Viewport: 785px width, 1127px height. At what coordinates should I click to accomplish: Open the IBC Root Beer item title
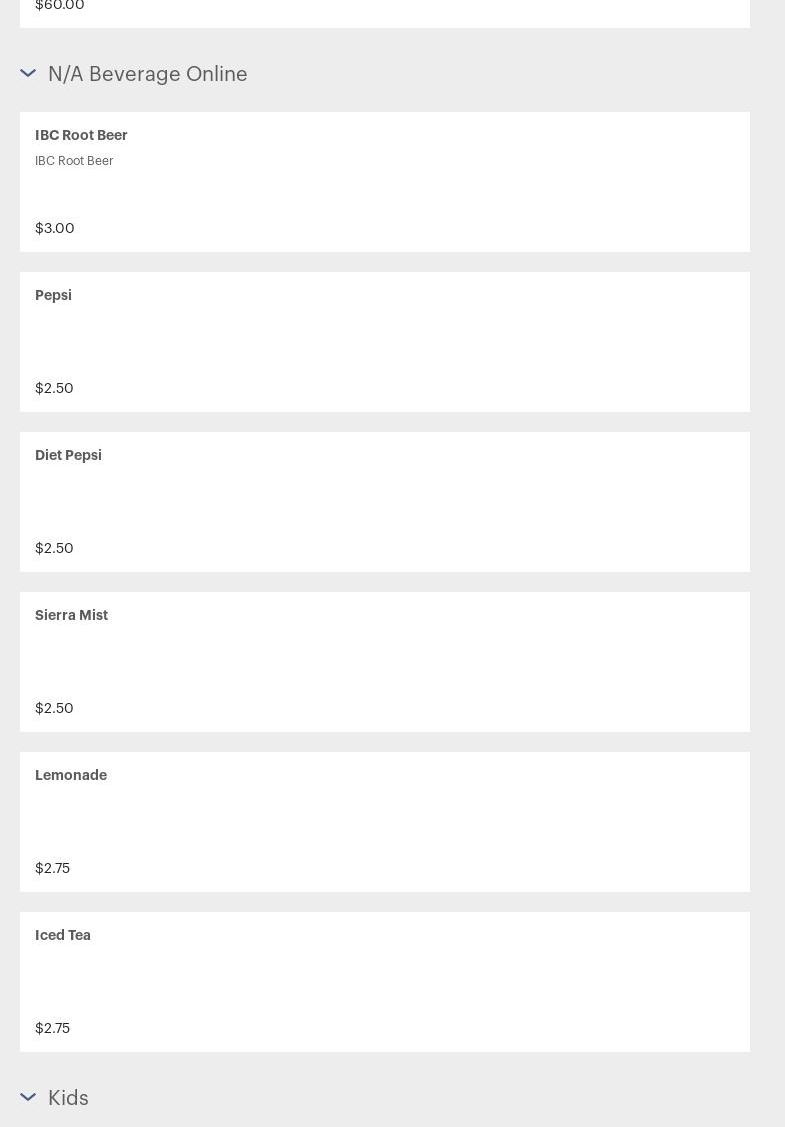point(81,135)
